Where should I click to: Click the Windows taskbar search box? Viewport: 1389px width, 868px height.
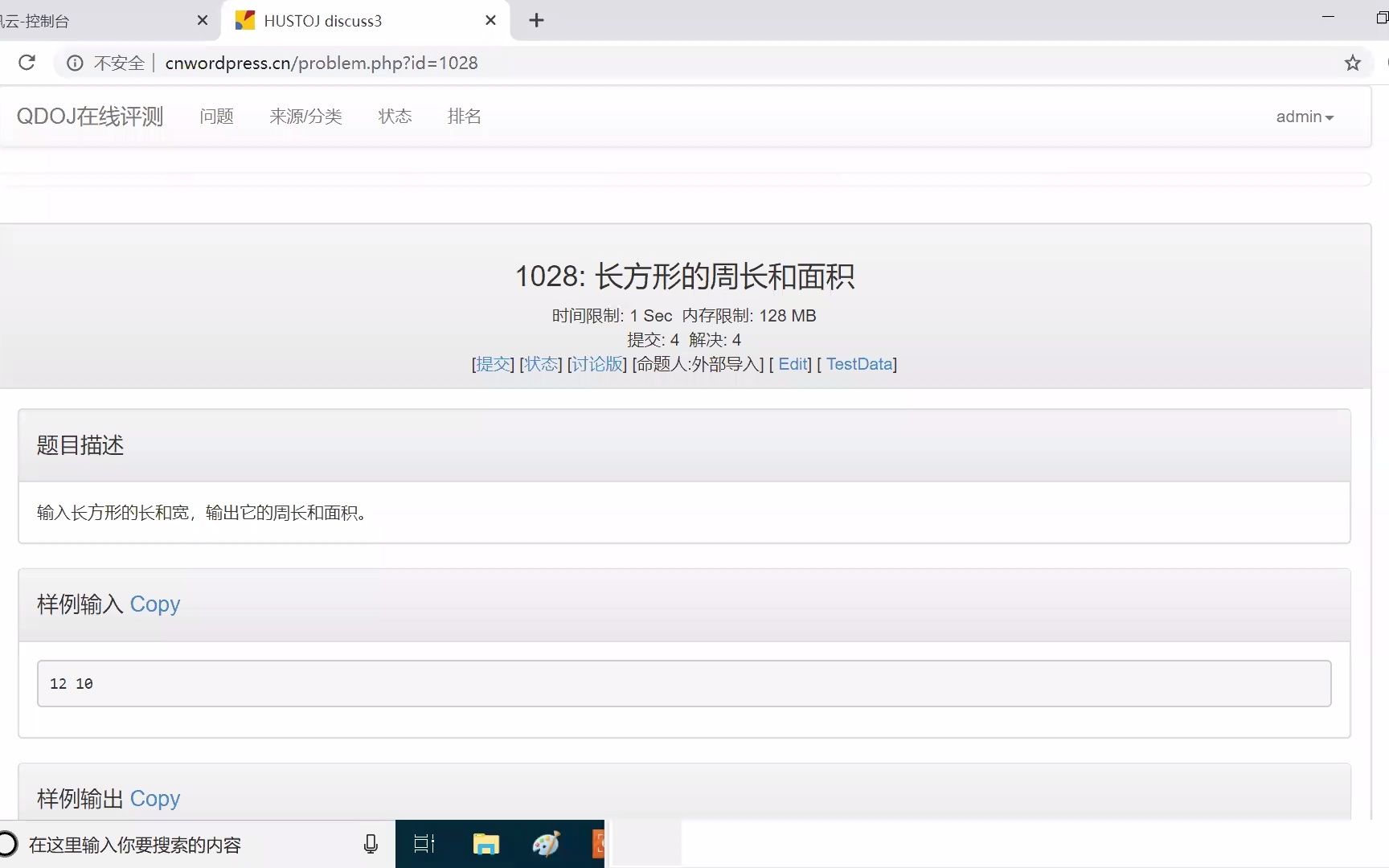click(x=197, y=845)
